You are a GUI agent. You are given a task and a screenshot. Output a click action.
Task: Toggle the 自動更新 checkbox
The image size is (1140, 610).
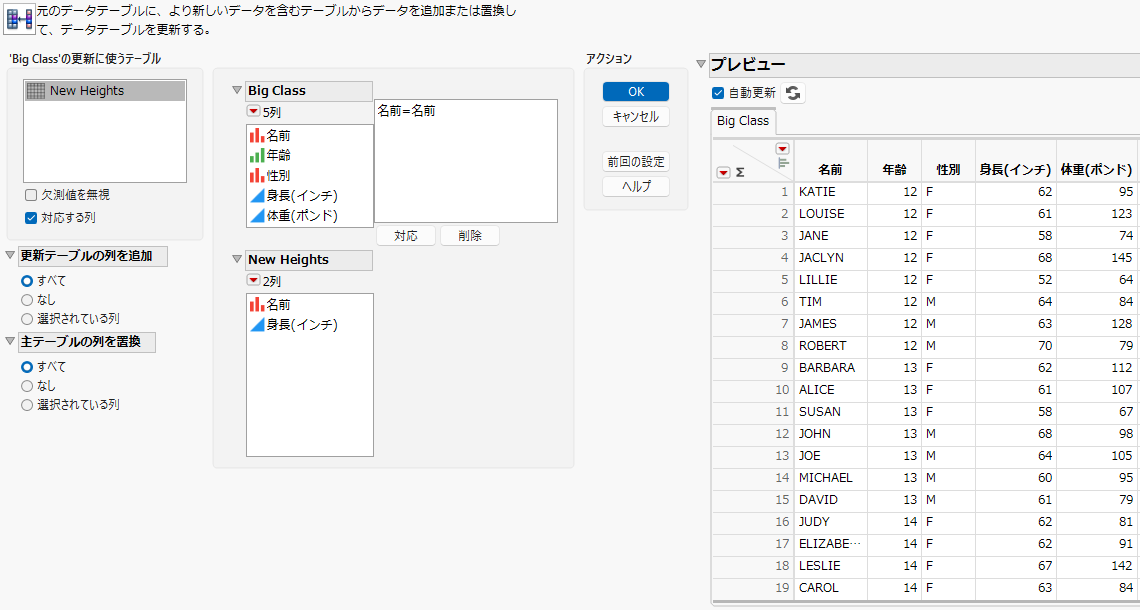click(x=718, y=93)
